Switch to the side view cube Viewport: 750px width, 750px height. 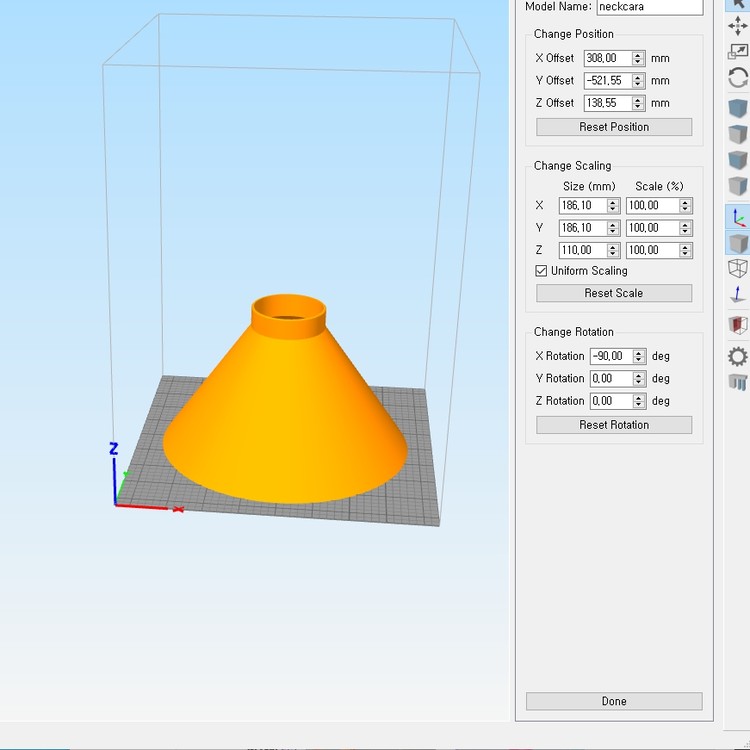[x=738, y=186]
